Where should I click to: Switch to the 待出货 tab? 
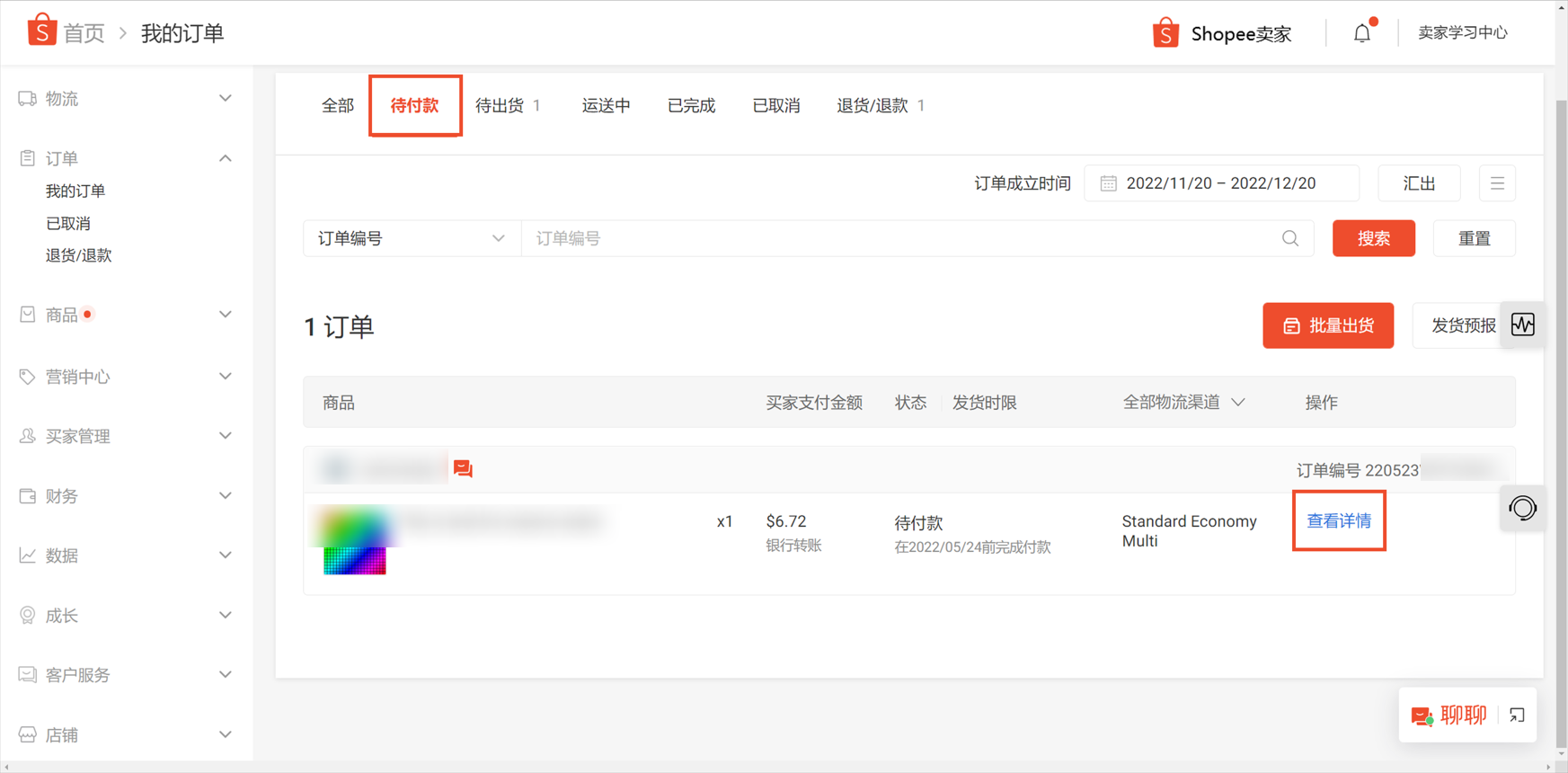pyautogui.click(x=508, y=106)
